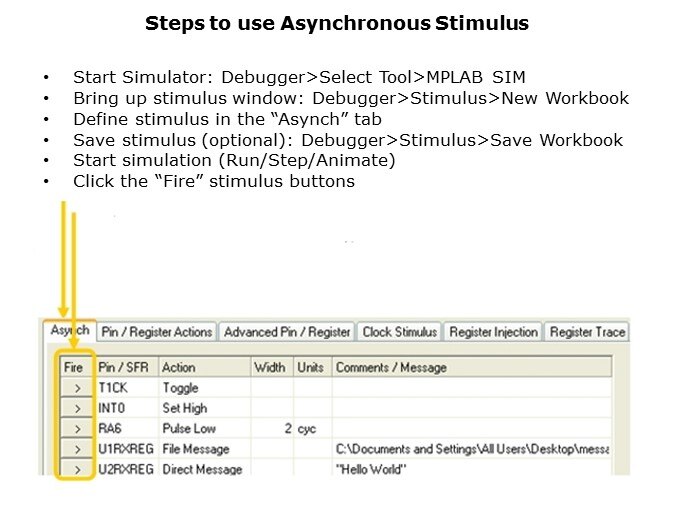This screenshot has height=506, width=675.
Task: Fire the INT0 Set High stimulus
Action: click(73, 408)
